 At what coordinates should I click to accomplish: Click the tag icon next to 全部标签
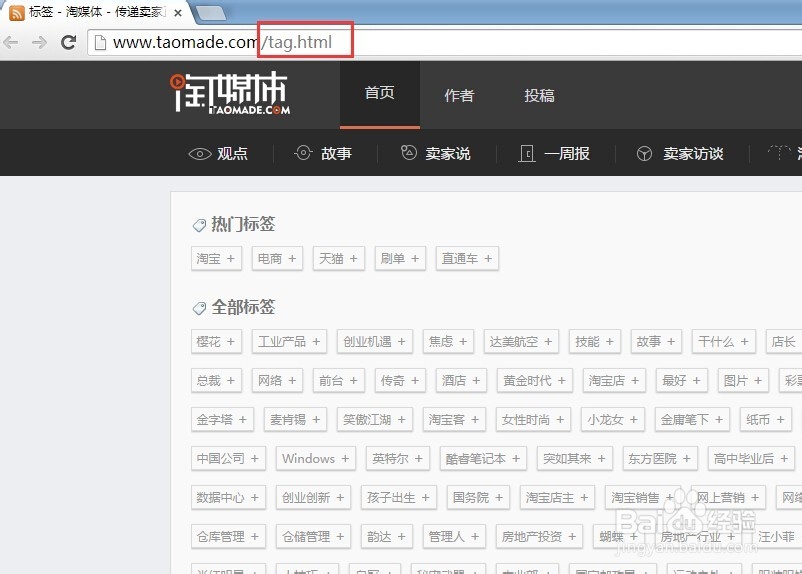[199, 308]
